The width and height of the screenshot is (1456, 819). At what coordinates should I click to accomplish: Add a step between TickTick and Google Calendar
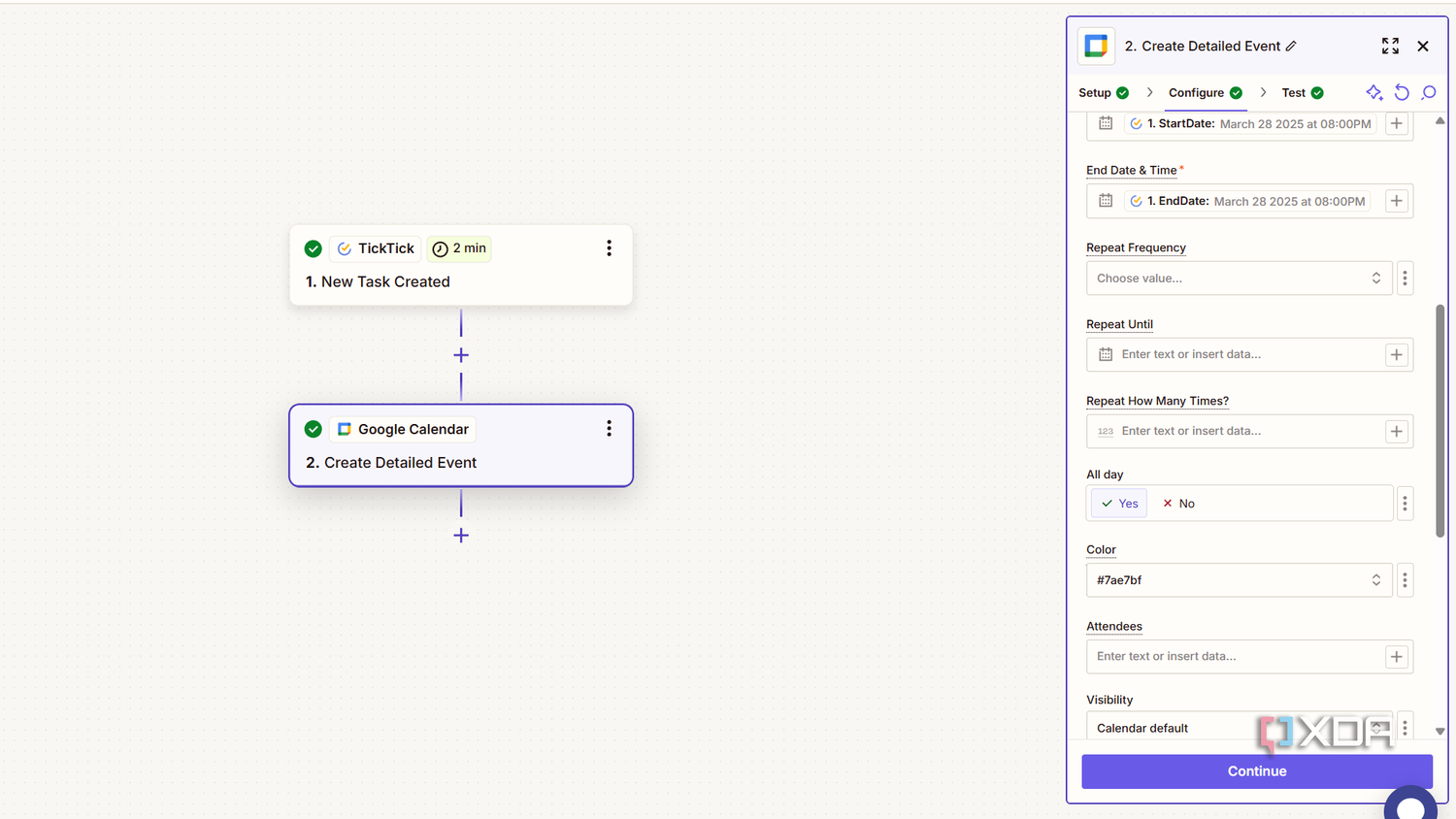pos(461,355)
